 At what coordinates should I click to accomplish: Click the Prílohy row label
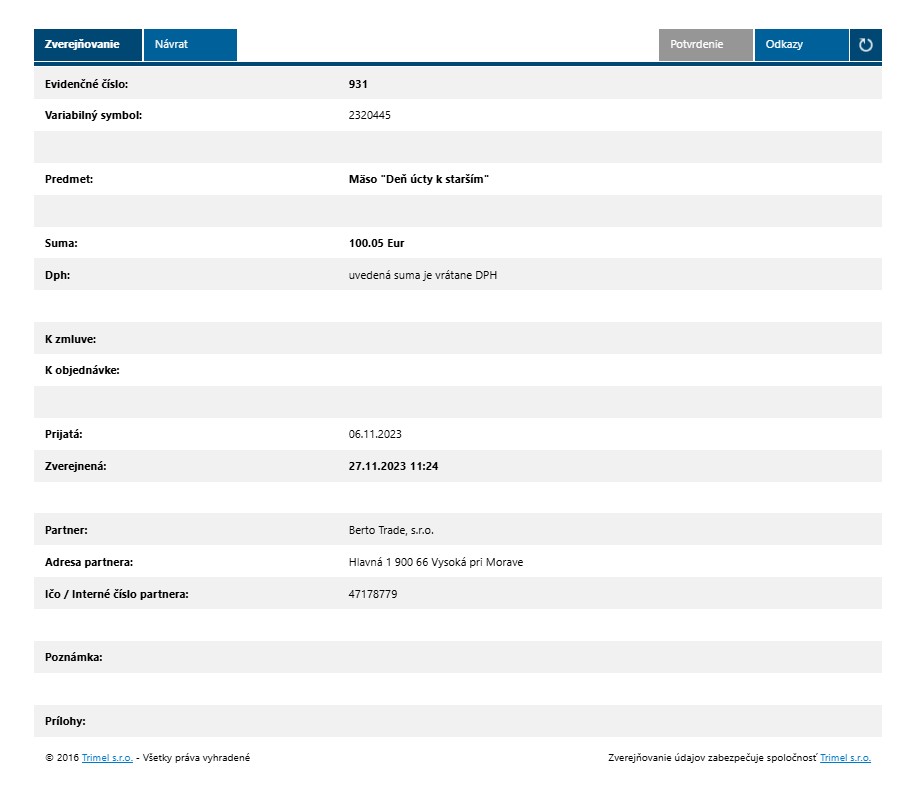click(x=65, y=721)
